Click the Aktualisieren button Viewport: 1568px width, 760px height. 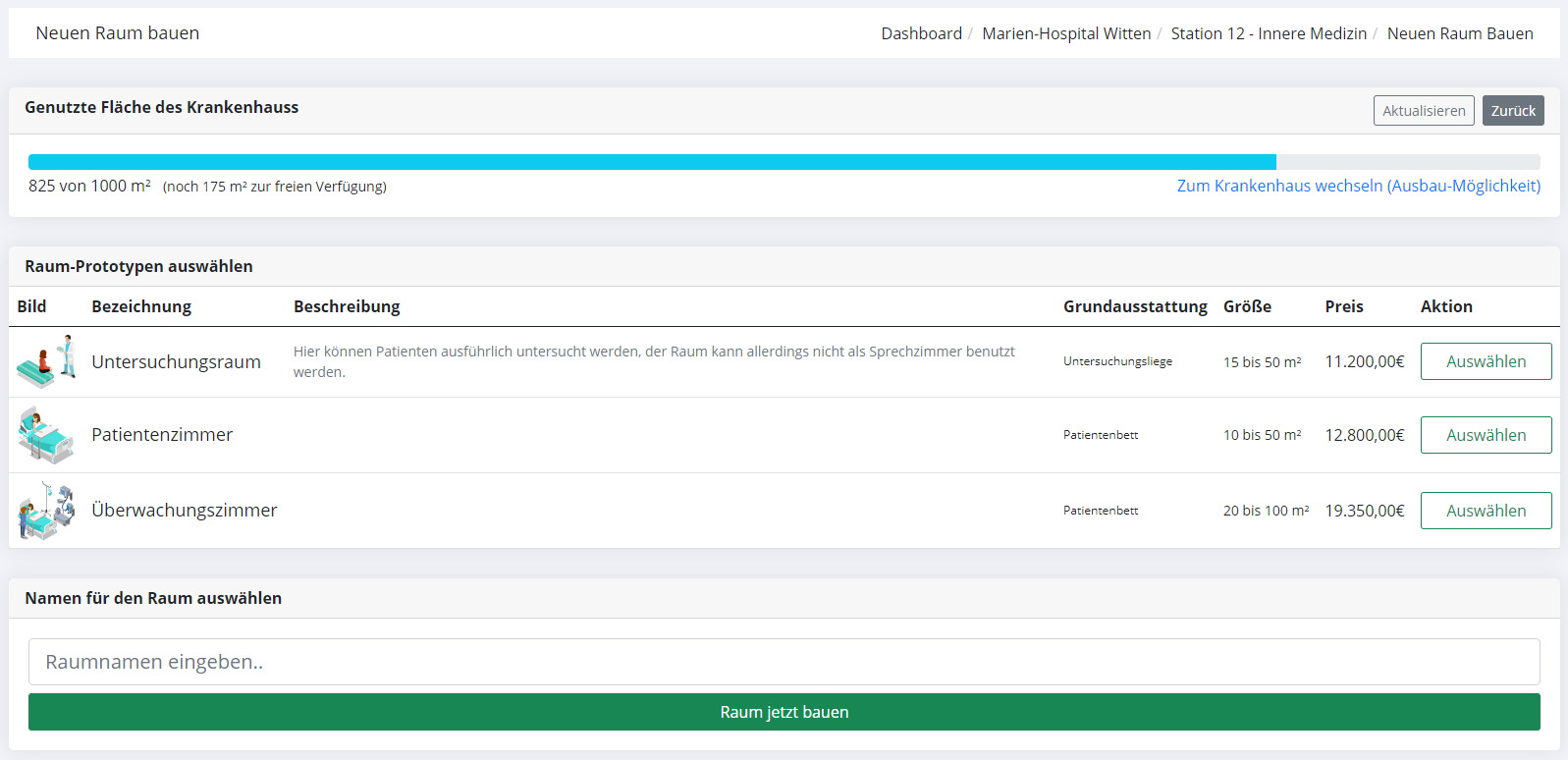(x=1424, y=111)
